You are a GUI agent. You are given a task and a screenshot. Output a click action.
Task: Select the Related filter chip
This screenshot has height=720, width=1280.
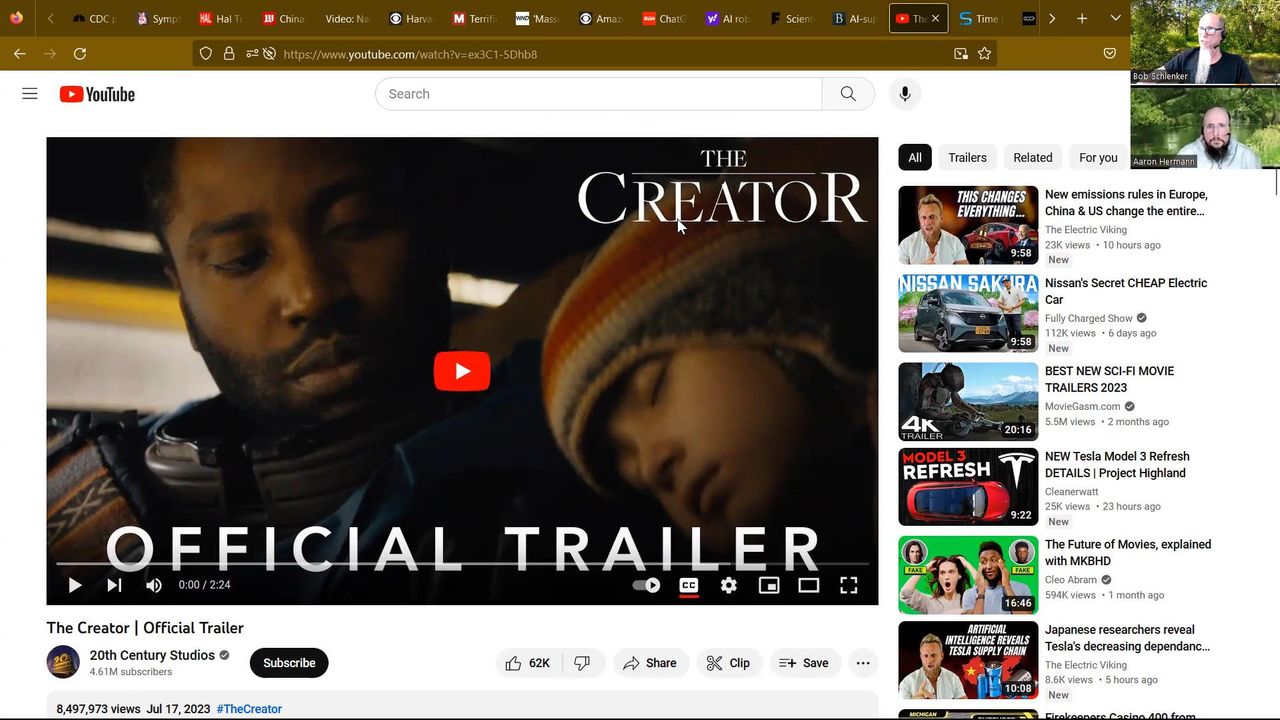tap(1032, 158)
